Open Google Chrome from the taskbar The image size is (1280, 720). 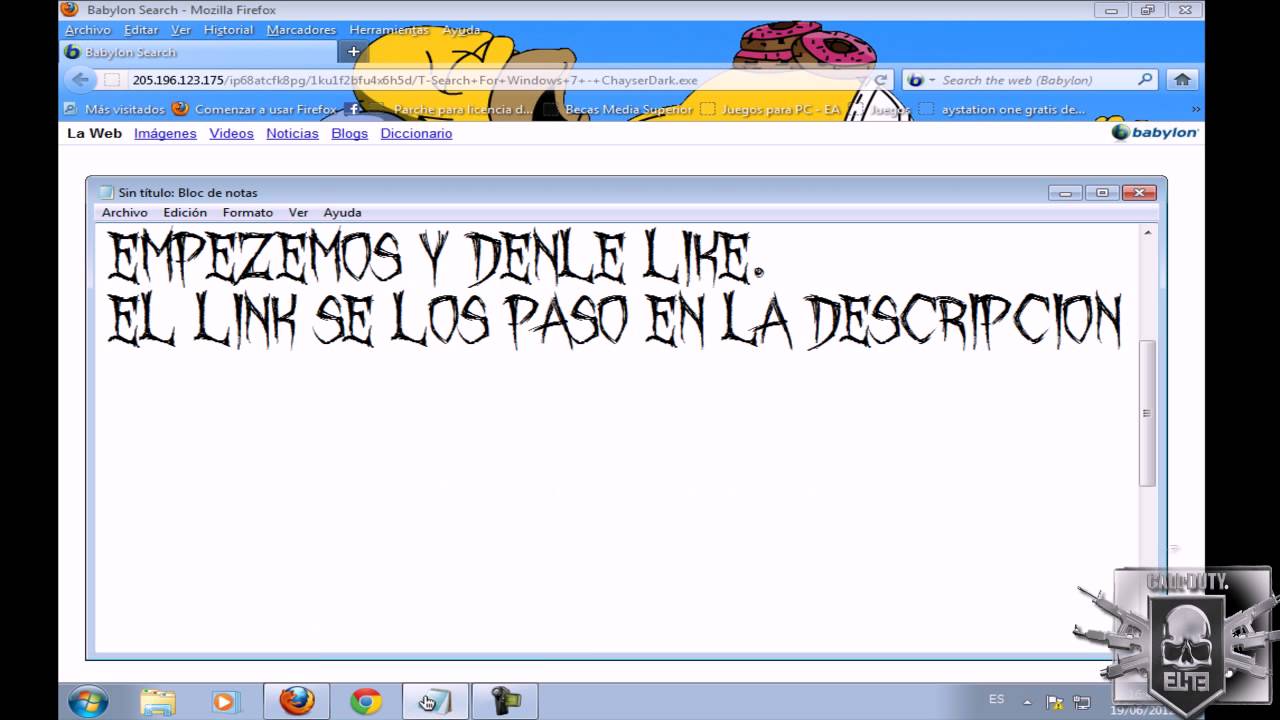coord(366,702)
